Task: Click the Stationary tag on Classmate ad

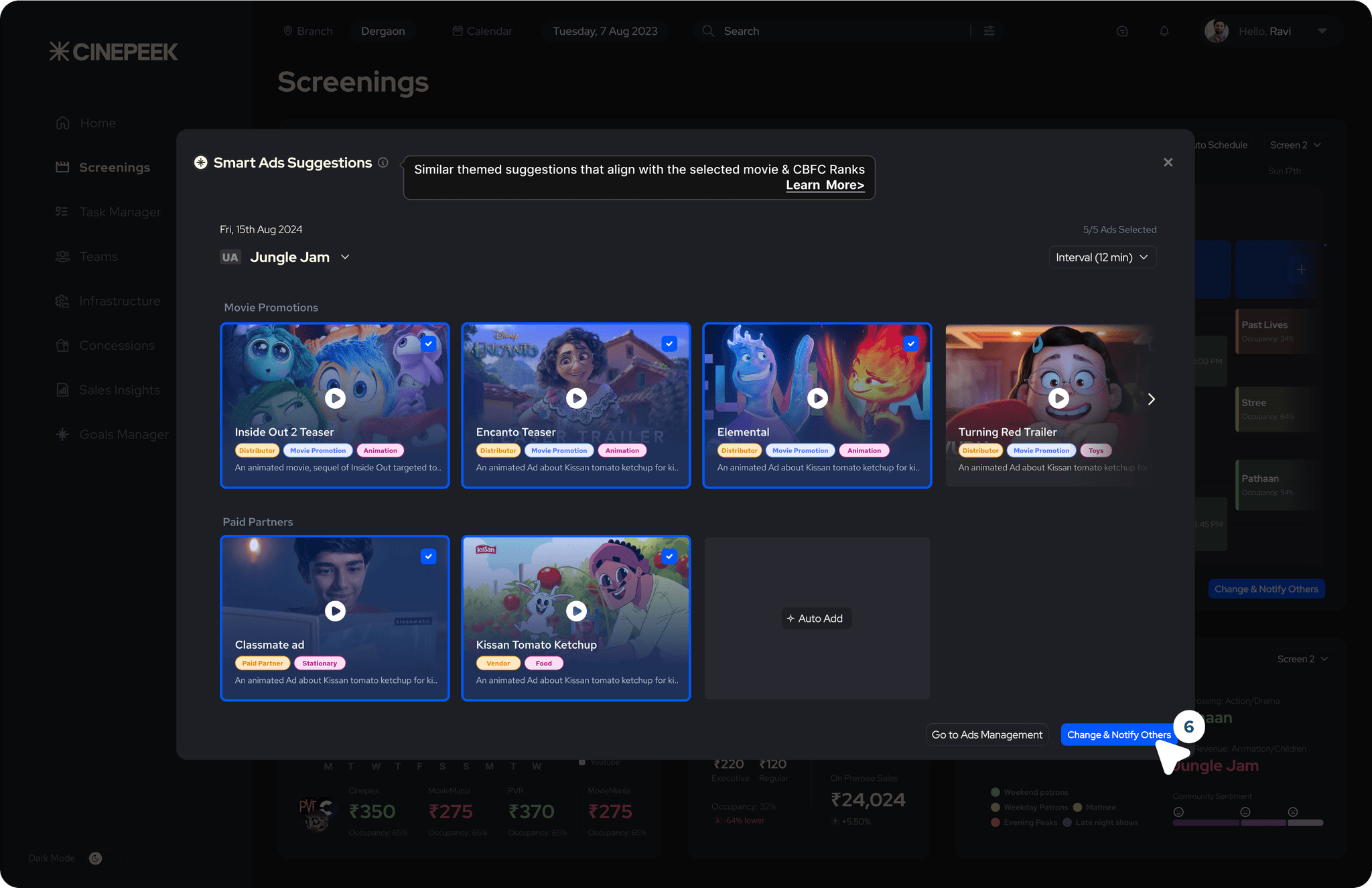Action: click(320, 663)
